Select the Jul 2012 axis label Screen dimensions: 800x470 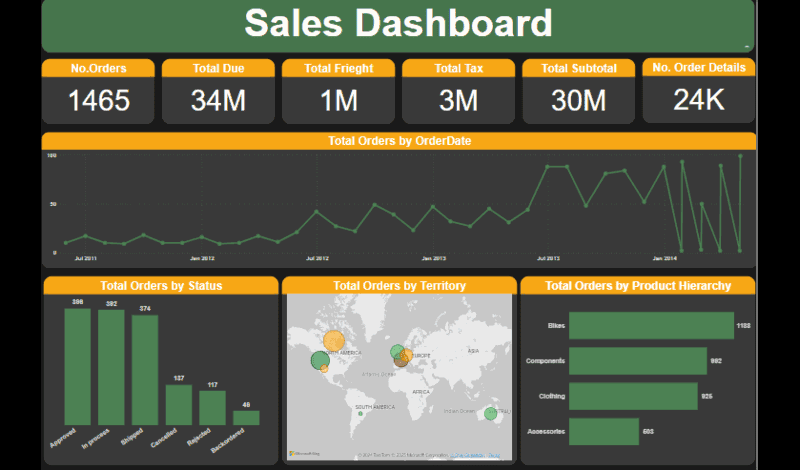point(317,259)
